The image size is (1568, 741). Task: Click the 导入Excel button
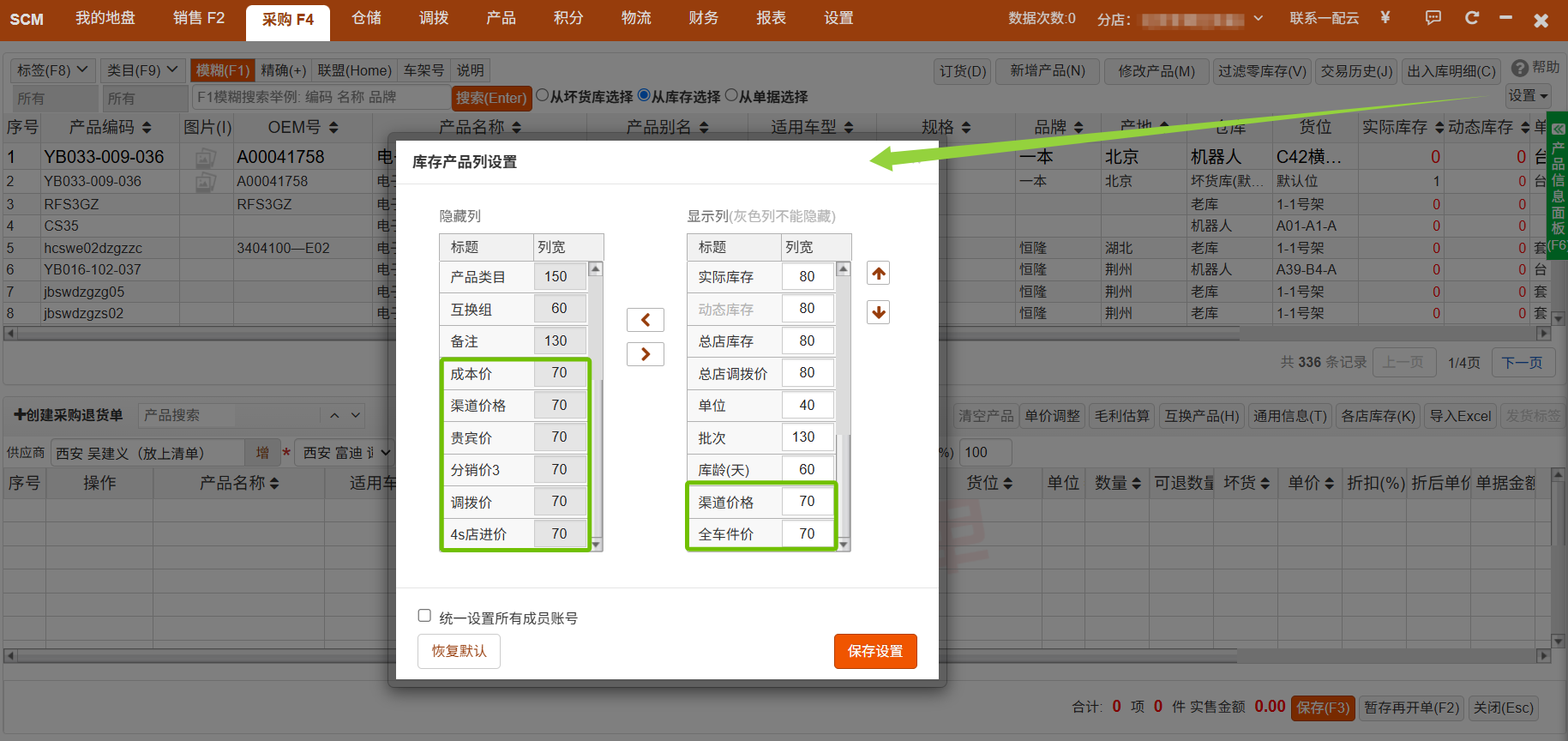pos(1460,416)
